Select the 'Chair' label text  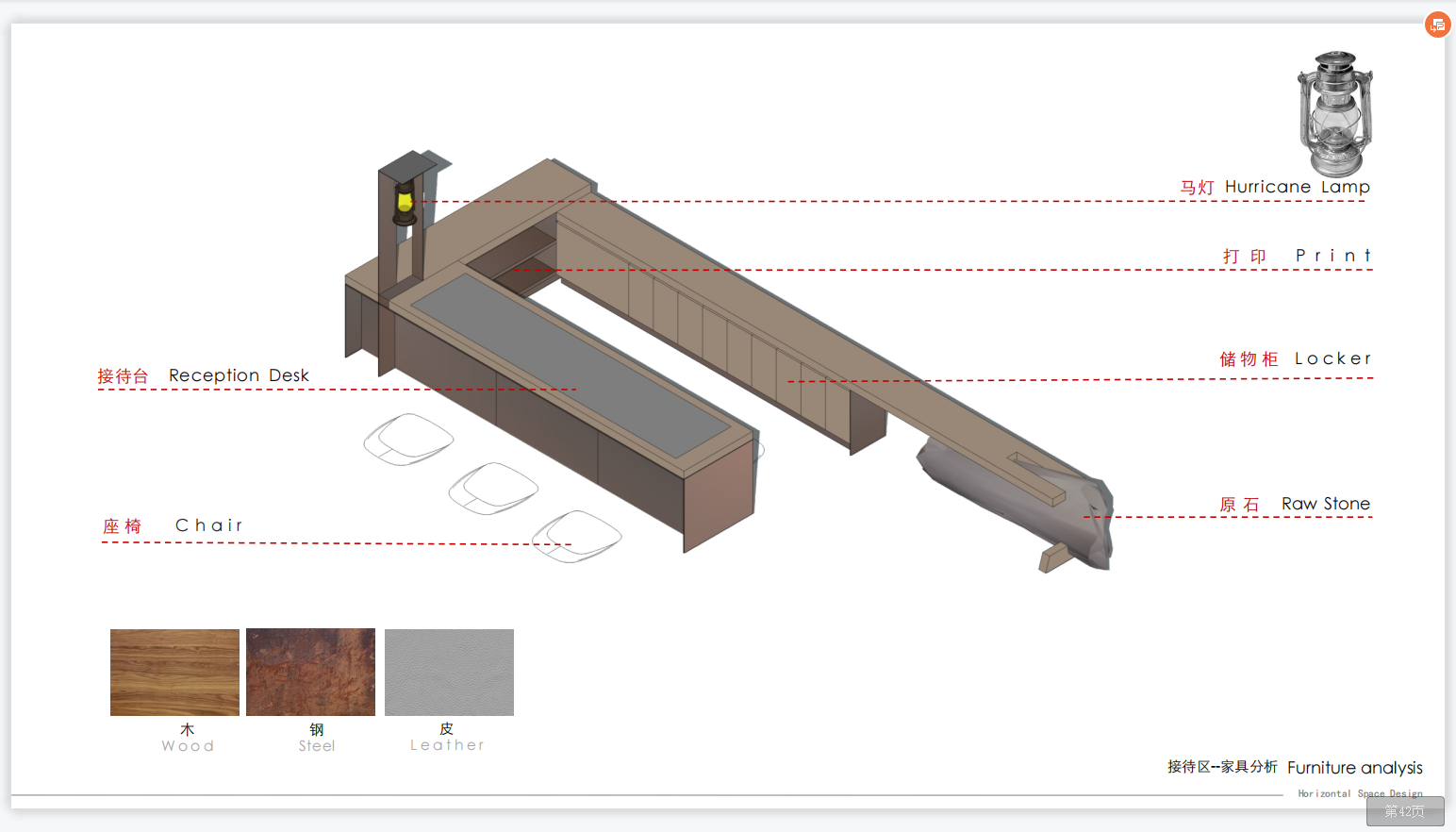tap(208, 525)
